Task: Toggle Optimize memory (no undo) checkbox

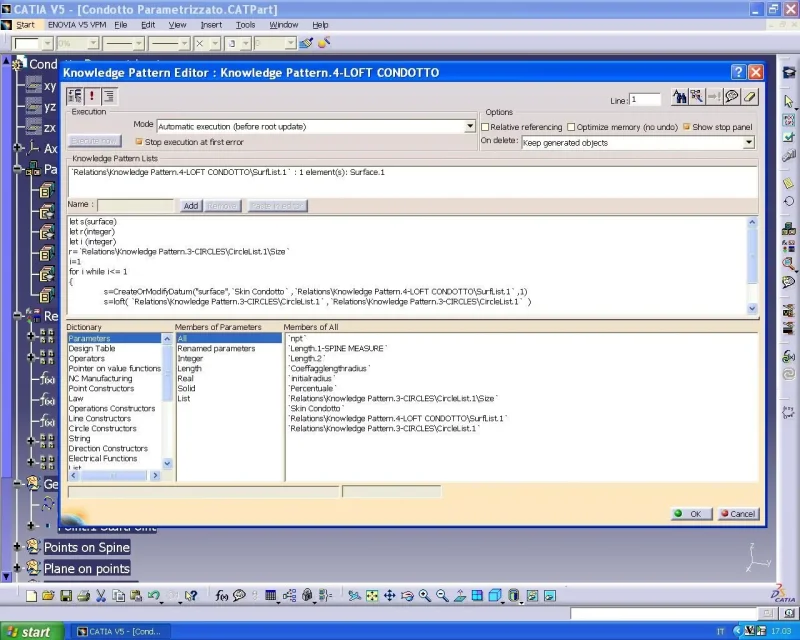Action: click(x=571, y=127)
